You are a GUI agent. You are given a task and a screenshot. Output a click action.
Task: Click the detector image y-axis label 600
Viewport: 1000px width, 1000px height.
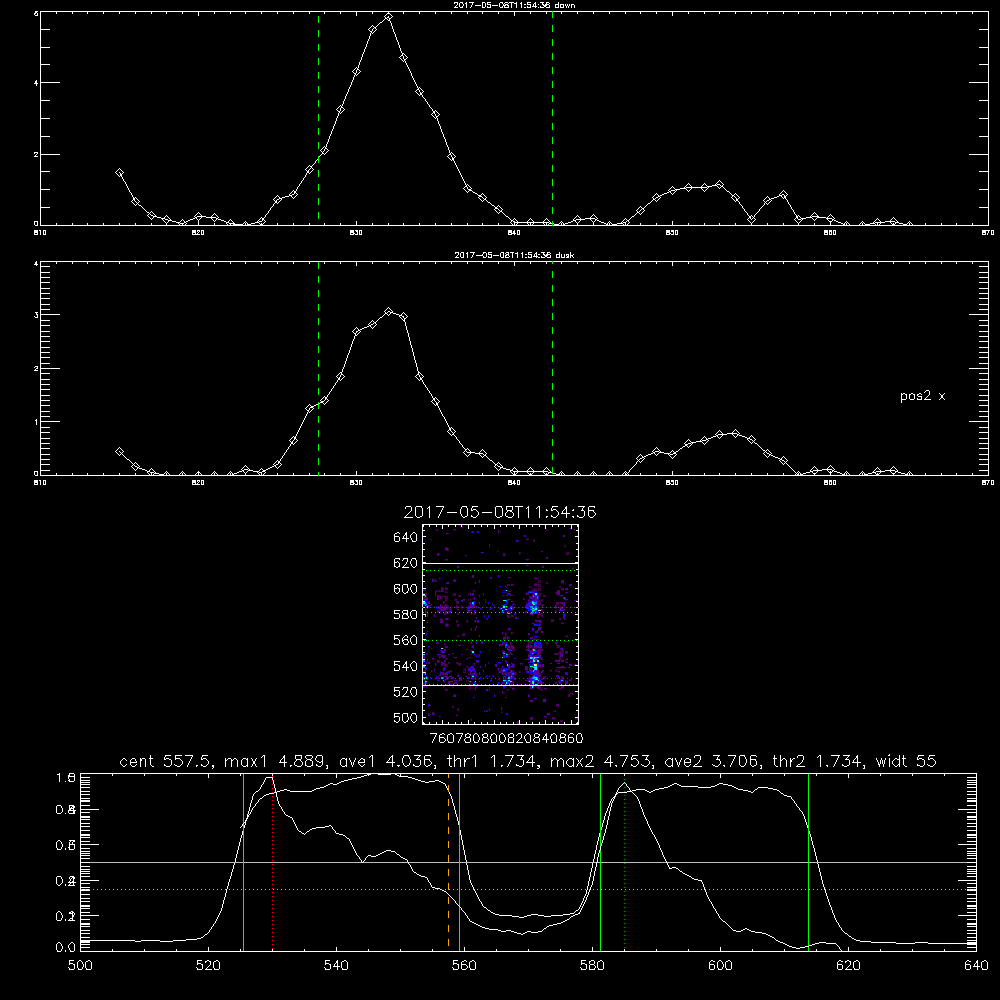pyautogui.click(x=406, y=589)
